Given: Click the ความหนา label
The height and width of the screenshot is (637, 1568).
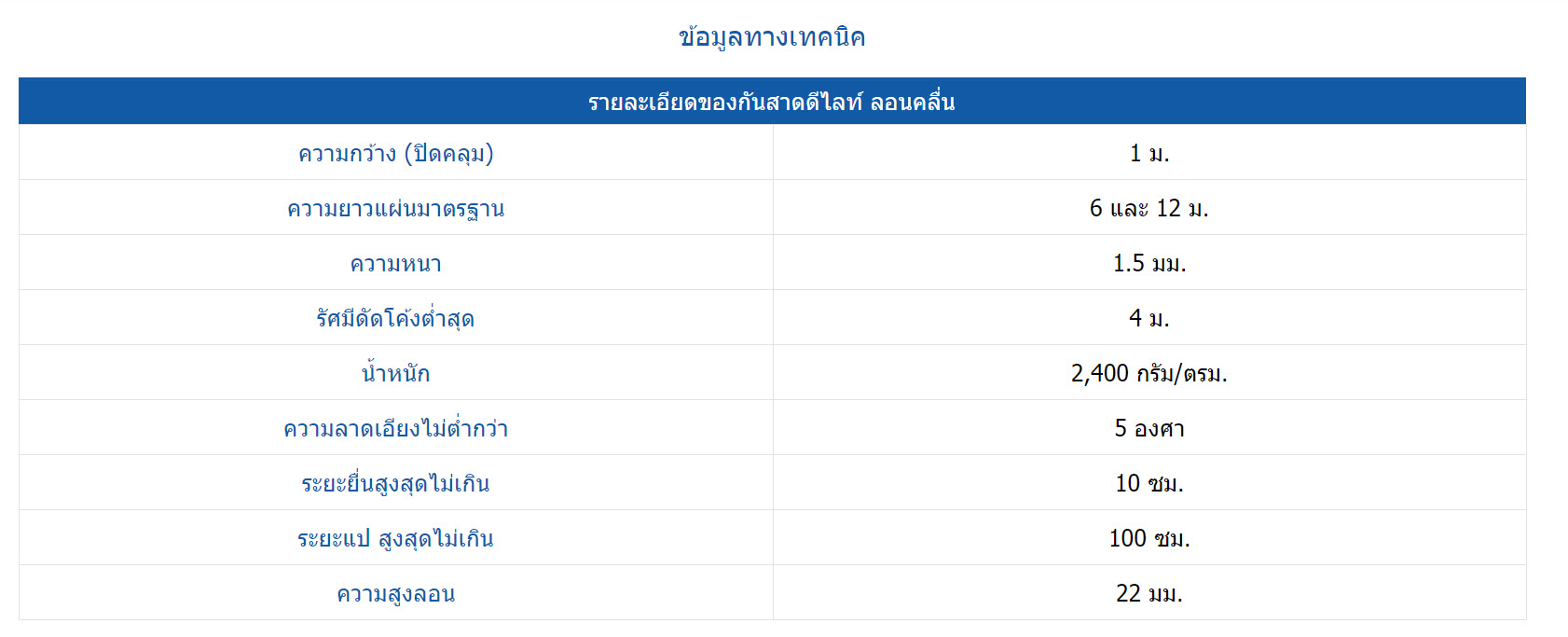Looking at the screenshot, I should click(x=395, y=263).
